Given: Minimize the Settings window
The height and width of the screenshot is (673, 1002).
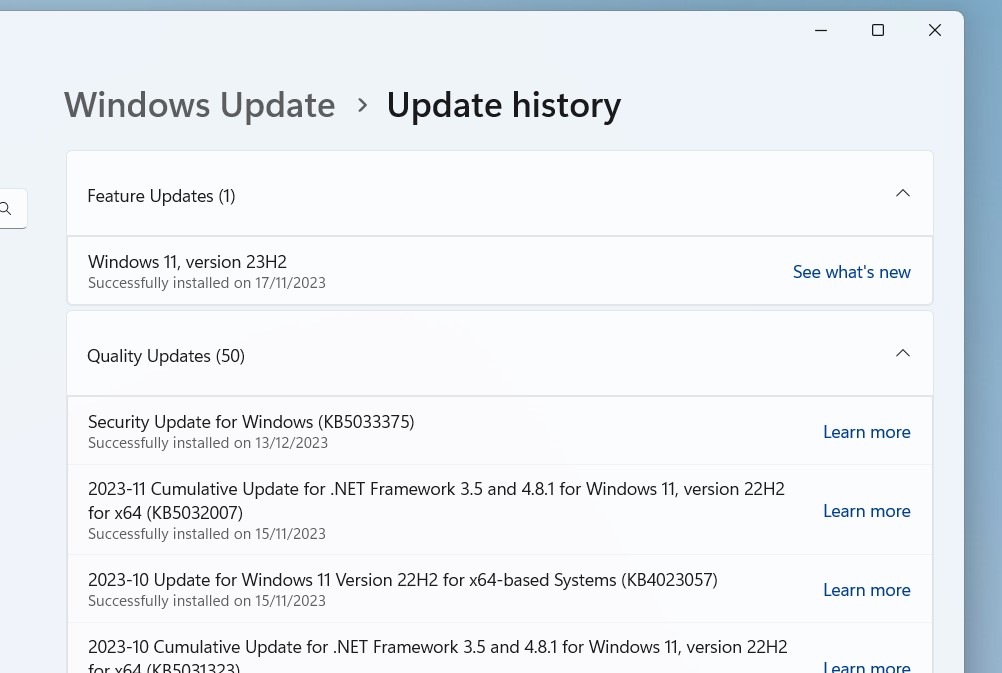Looking at the screenshot, I should [821, 30].
